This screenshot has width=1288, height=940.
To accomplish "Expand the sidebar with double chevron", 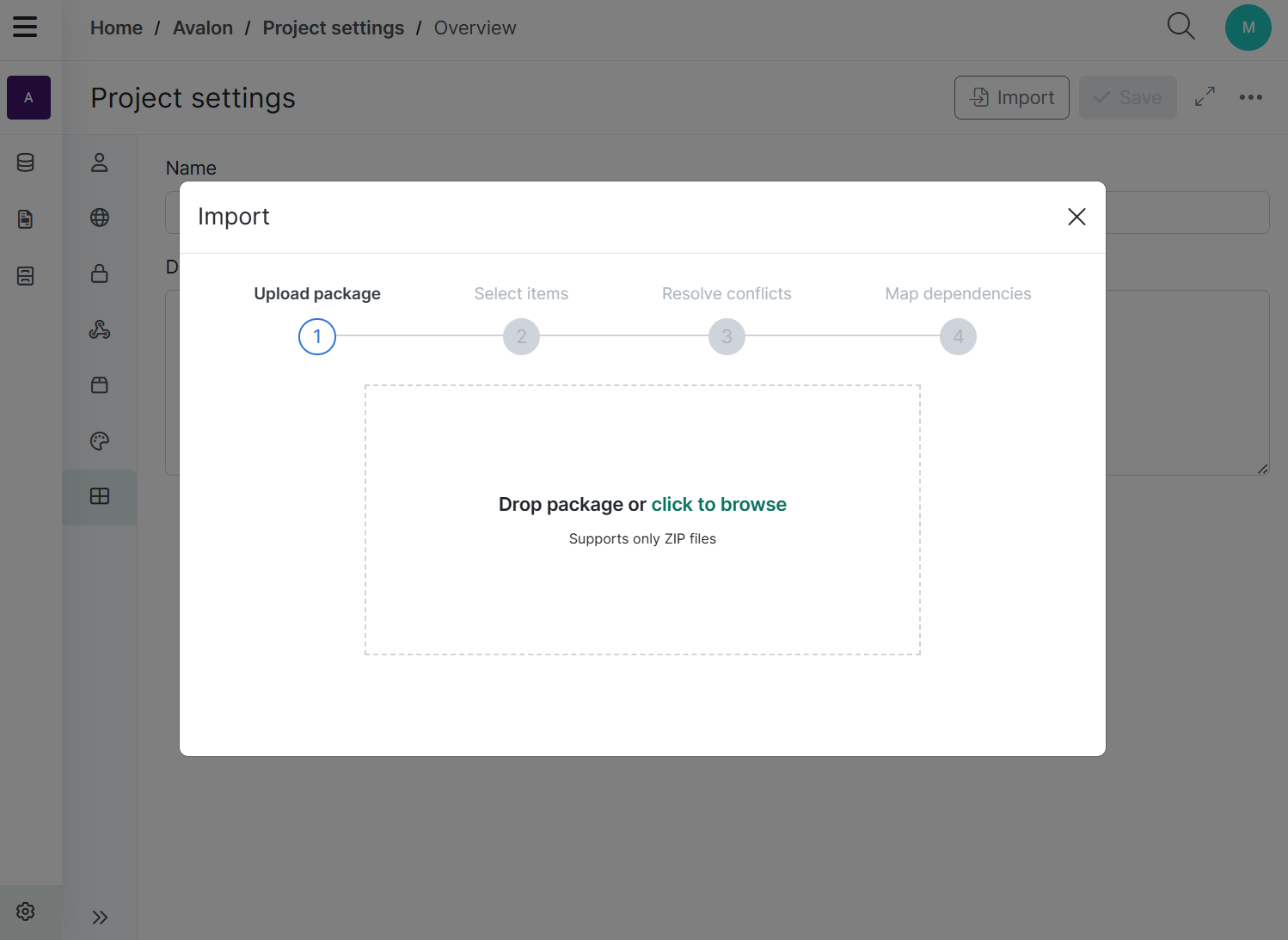I will [x=100, y=917].
